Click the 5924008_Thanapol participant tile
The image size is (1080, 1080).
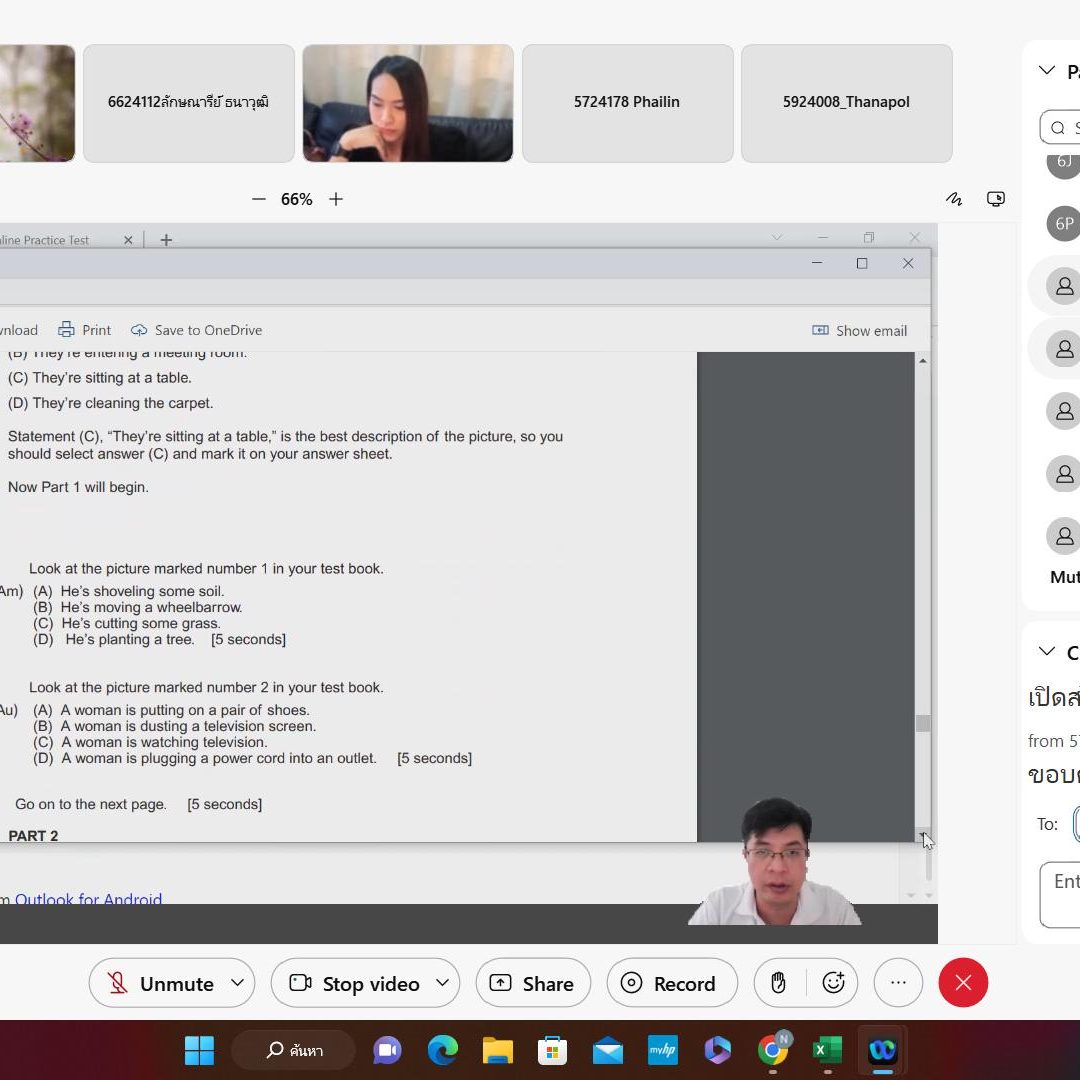[x=846, y=102]
